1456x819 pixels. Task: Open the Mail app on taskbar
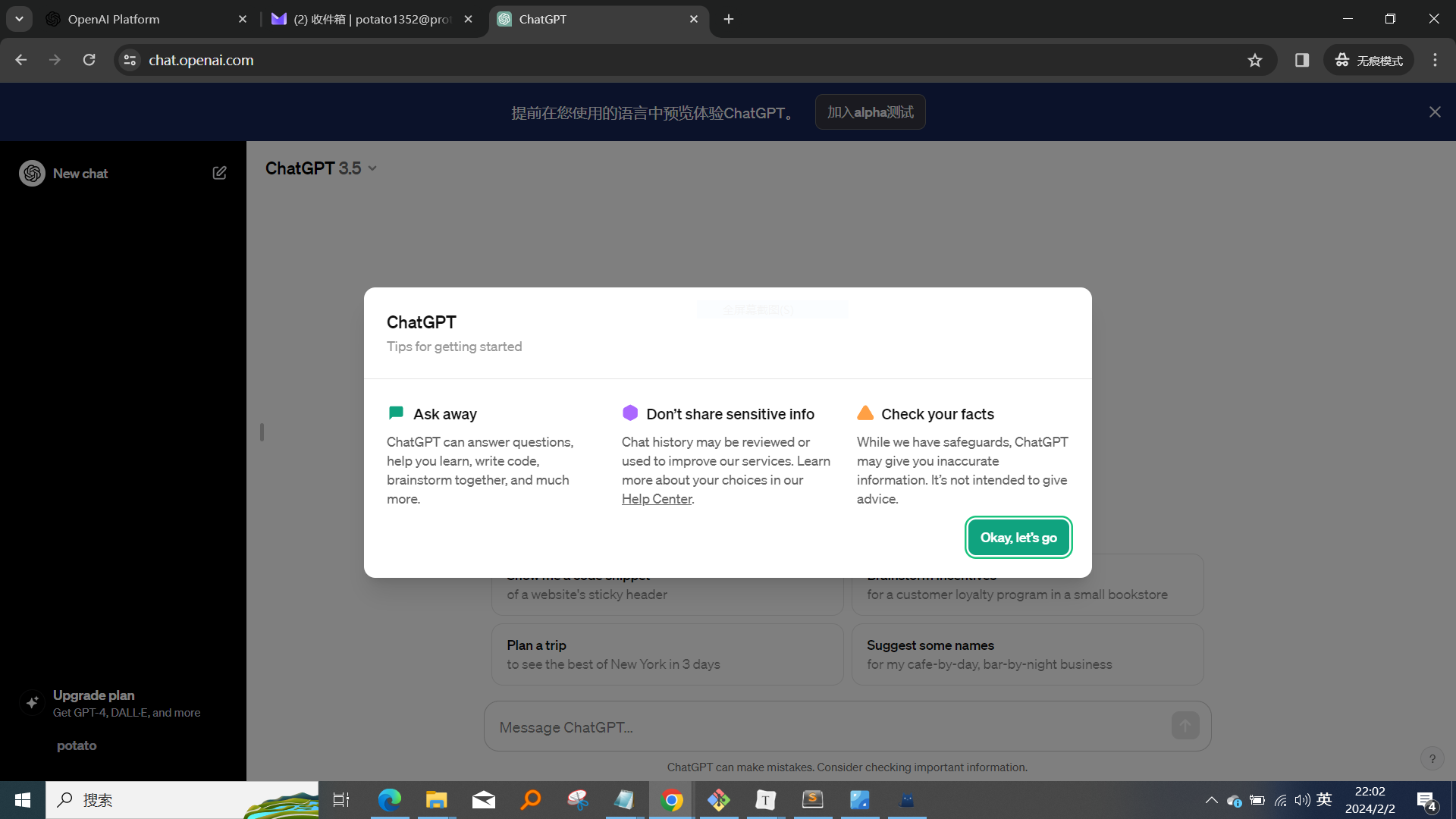coord(483,800)
